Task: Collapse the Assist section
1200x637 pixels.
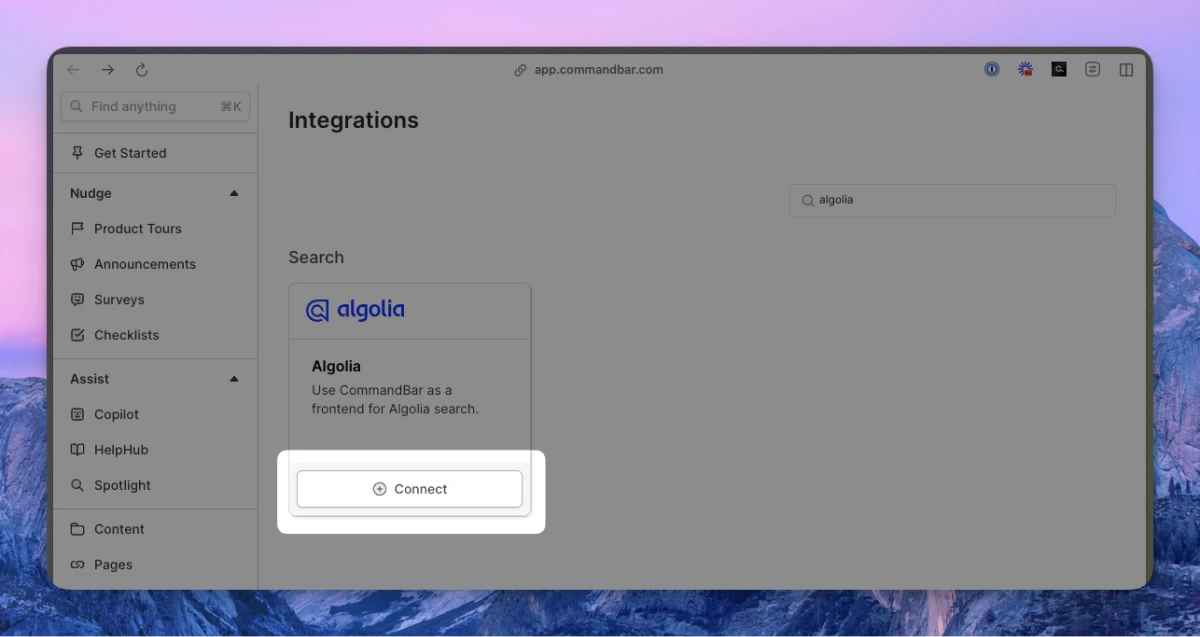Action: (234, 379)
